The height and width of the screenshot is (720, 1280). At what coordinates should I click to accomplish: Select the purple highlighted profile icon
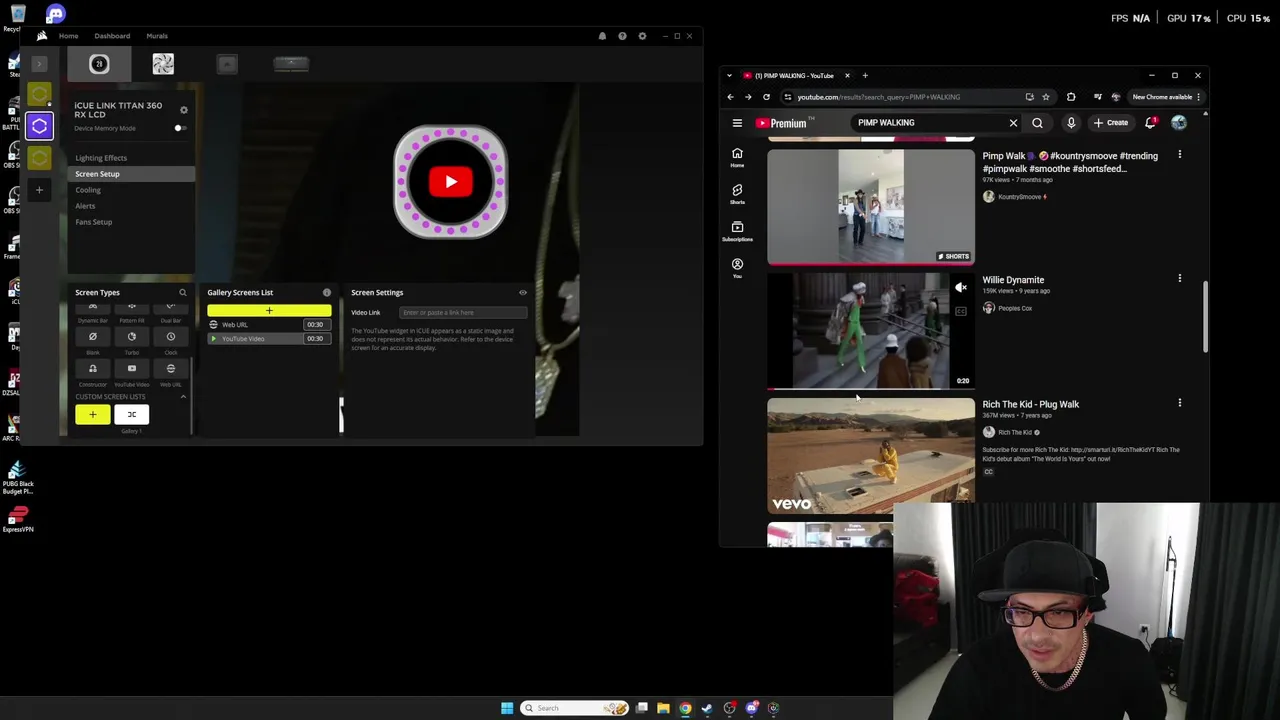pyautogui.click(x=39, y=126)
